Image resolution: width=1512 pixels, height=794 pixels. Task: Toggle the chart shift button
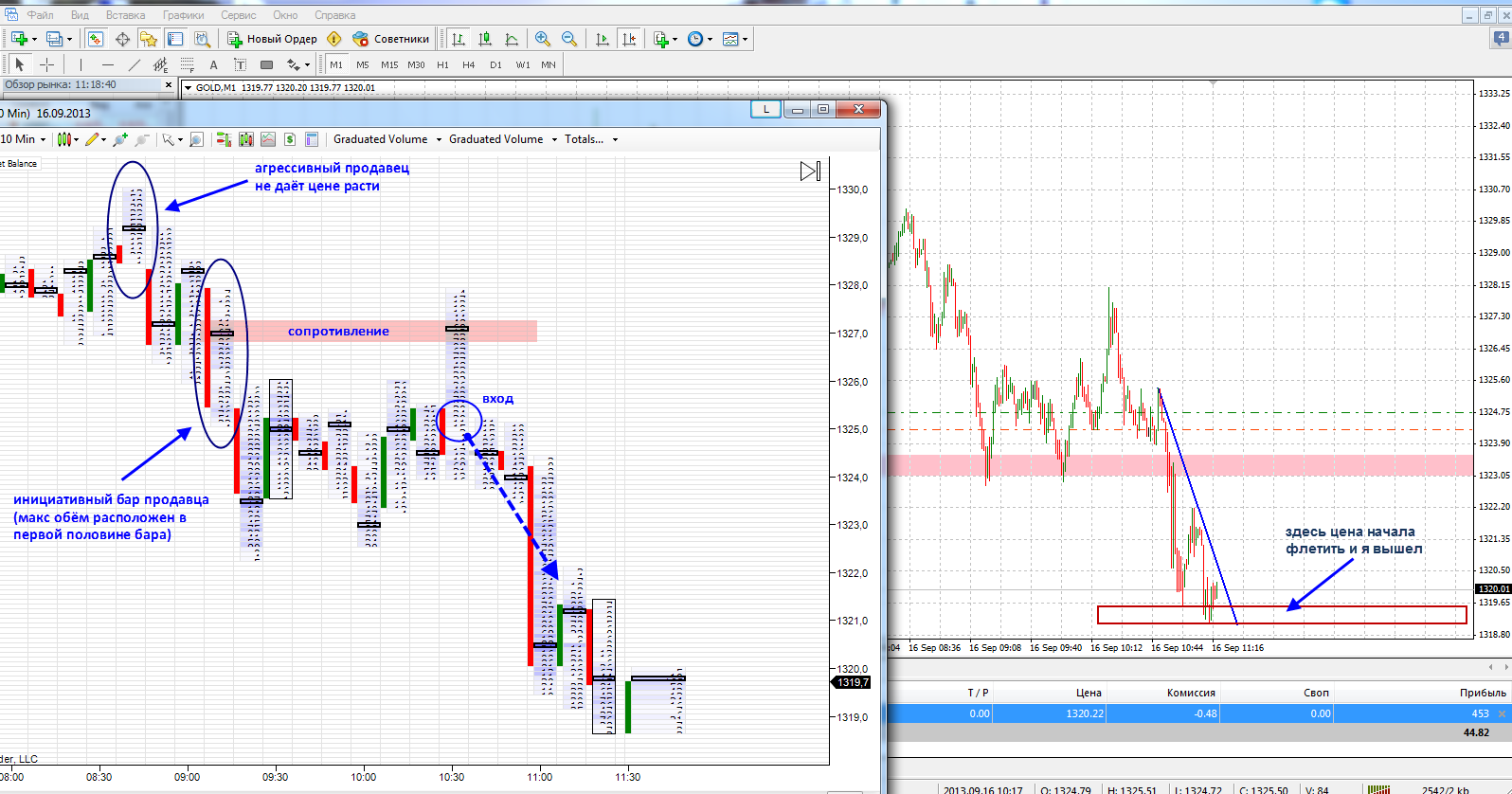[x=628, y=39]
